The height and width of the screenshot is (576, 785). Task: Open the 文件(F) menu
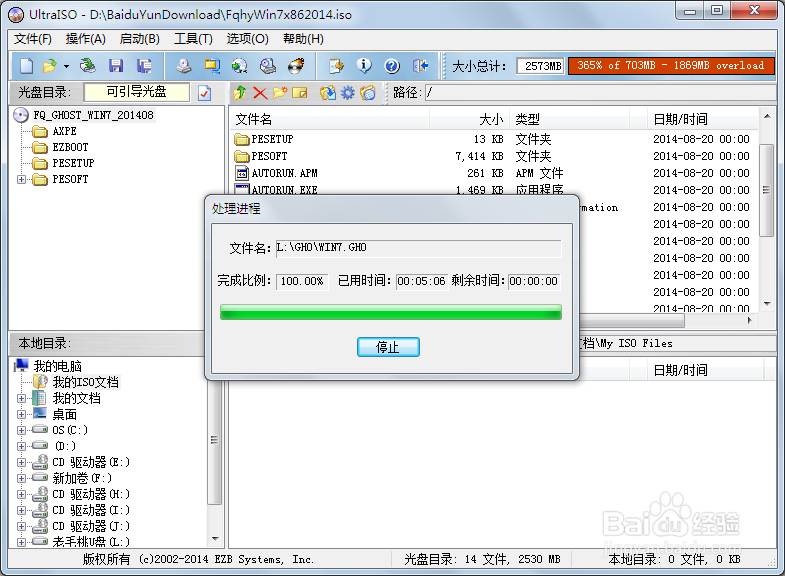pyautogui.click(x=33, y=39)
